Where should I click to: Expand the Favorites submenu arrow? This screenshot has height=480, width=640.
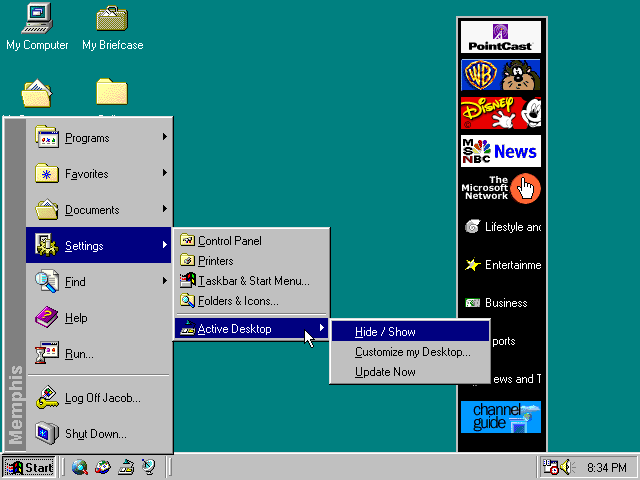point(164,173)
